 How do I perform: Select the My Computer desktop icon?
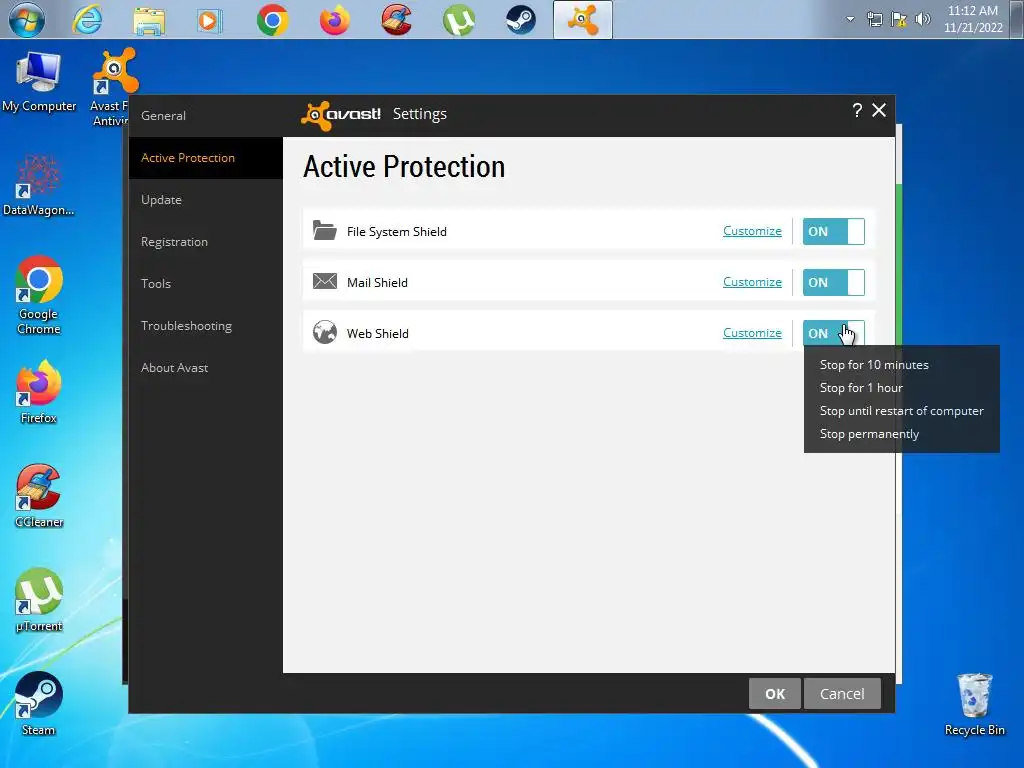pyautogui.click(x=39, y=82)
